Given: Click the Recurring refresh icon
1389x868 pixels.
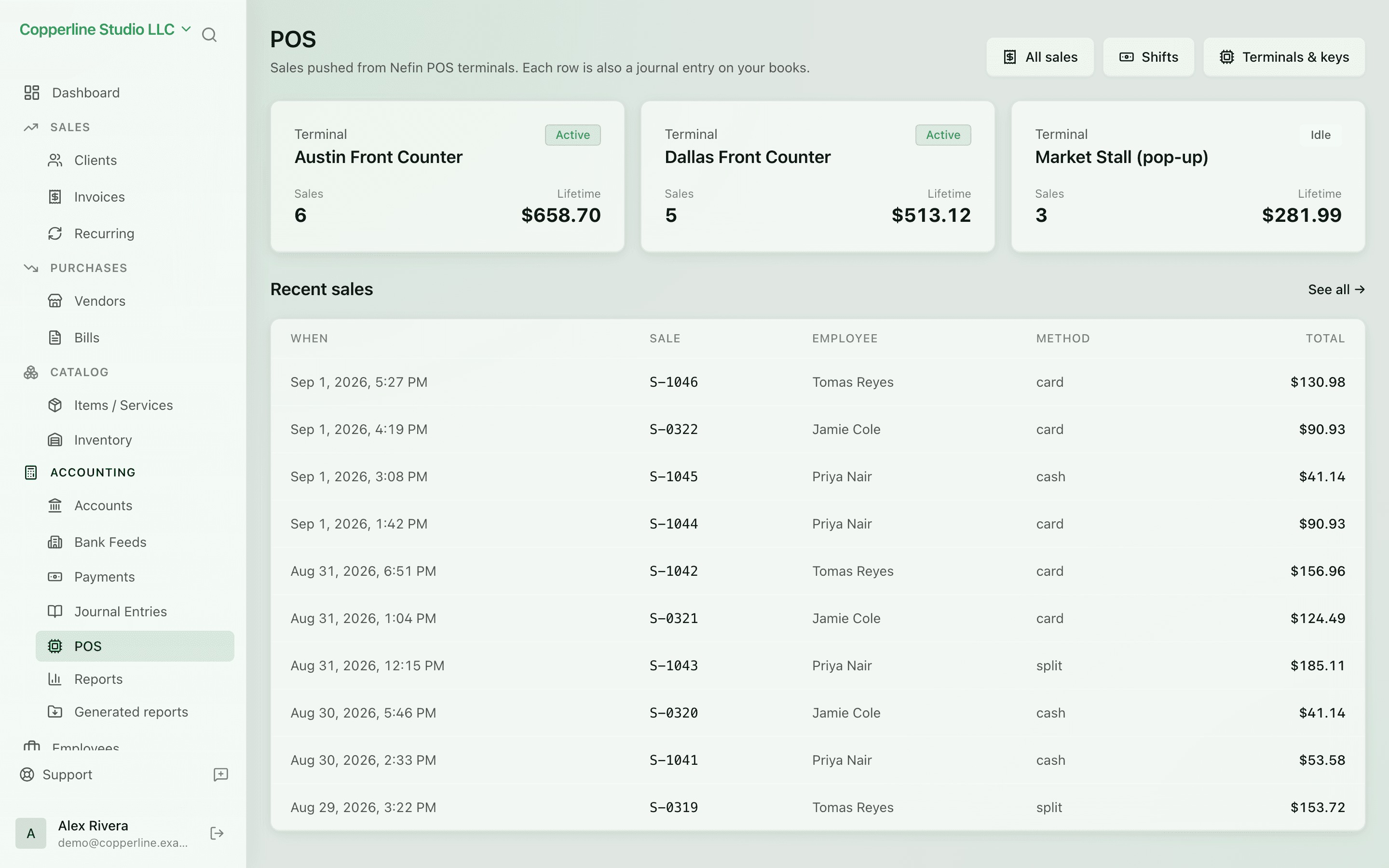Looking at the screenshot, I should [x=55, y=234].
